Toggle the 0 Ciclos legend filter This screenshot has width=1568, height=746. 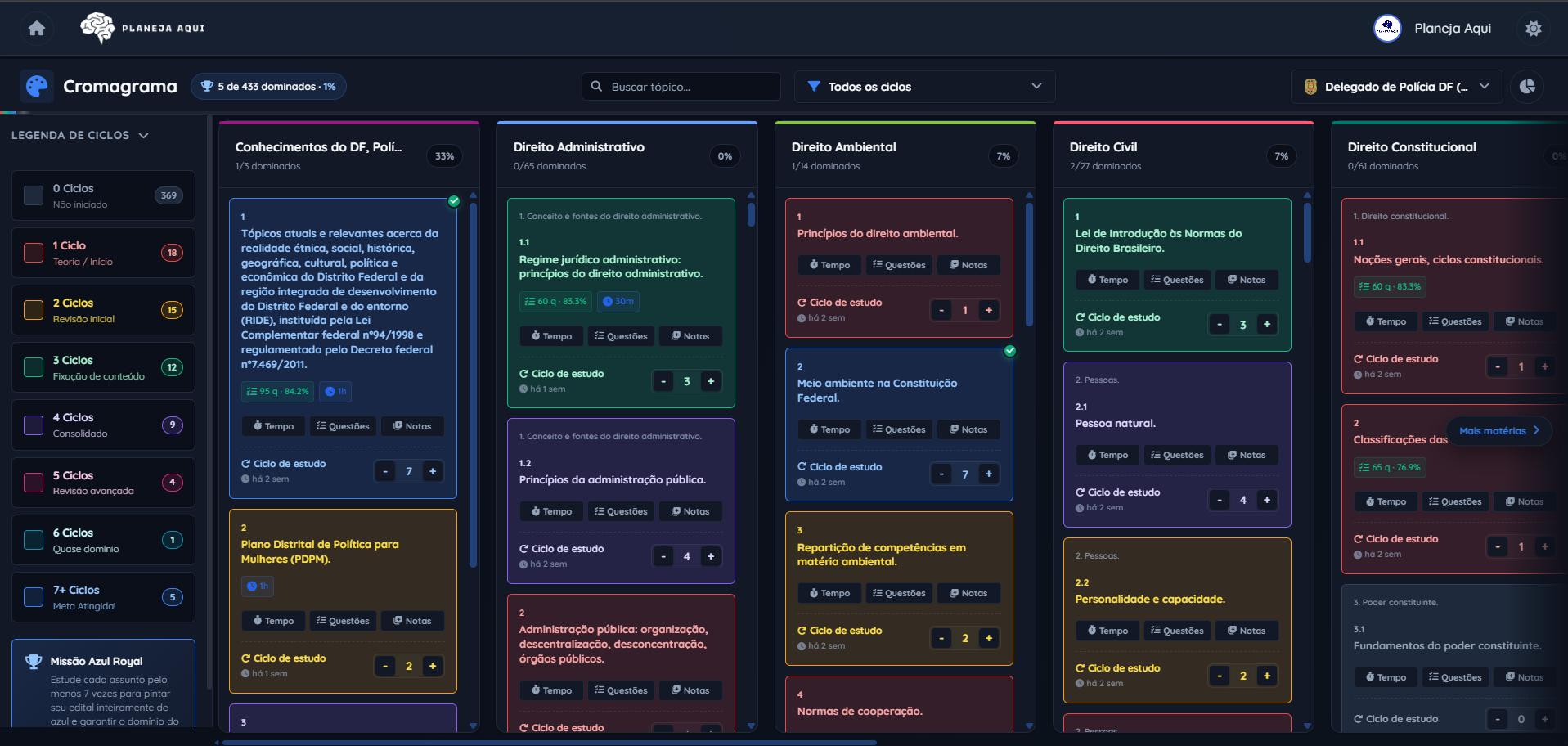tap(103, 195)
